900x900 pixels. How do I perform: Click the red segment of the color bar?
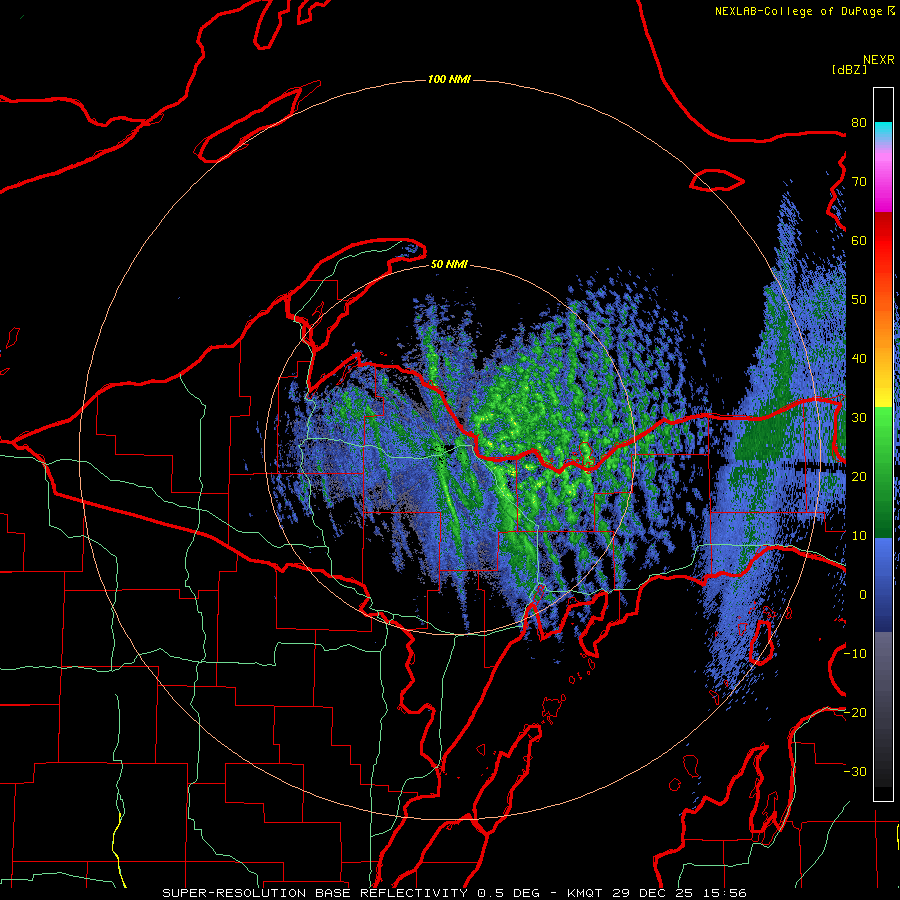point(883,241)
